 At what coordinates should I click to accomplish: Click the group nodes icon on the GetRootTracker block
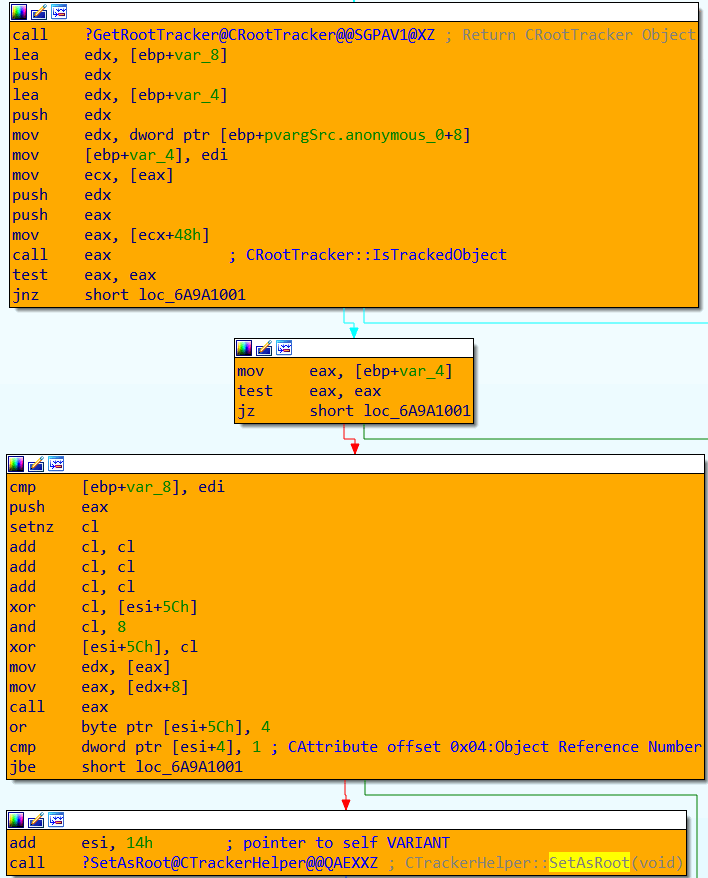click(x=59, y=12)
